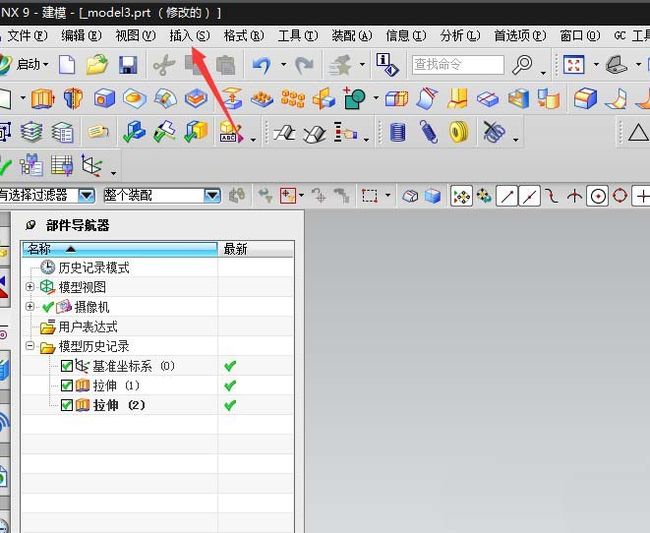Click the layer settings stack icon
Screen dimensions: 650x533
32,133
